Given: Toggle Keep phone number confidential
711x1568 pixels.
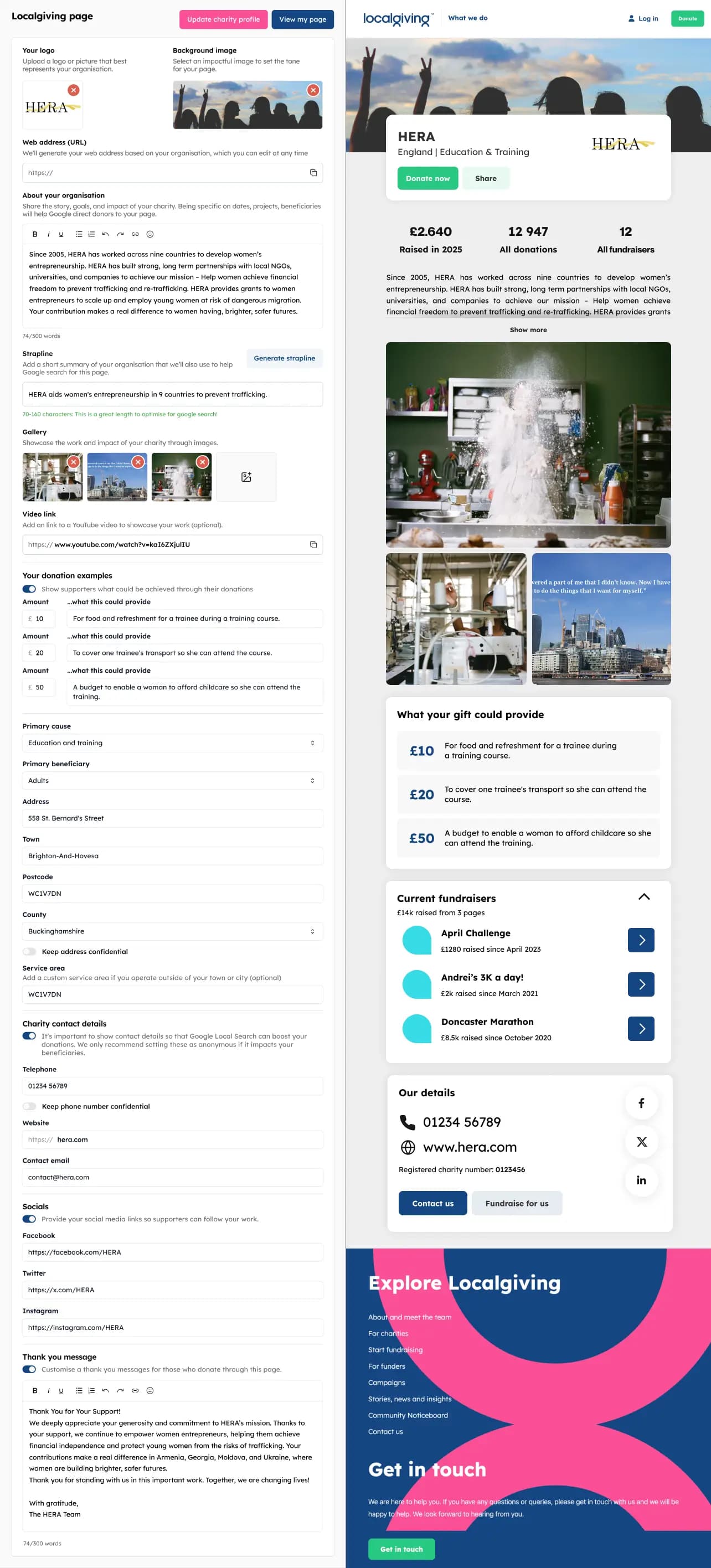Looking at the screenshot, I should pos(29,1107).
